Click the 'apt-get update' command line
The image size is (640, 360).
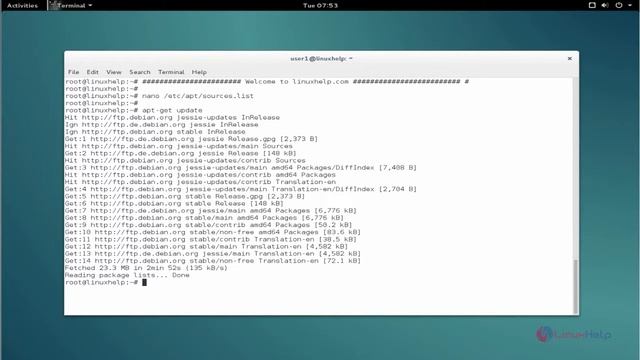tap(133, 110)
